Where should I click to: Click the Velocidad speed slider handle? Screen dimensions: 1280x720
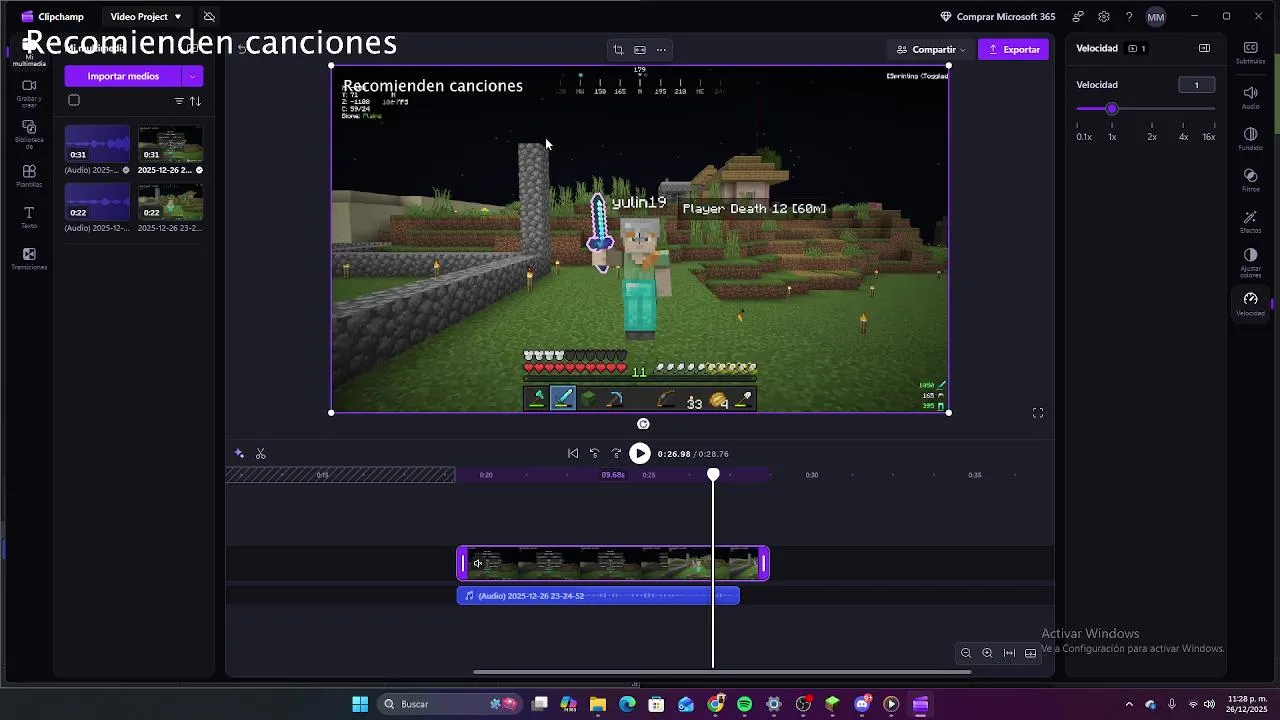(1112, 108)
